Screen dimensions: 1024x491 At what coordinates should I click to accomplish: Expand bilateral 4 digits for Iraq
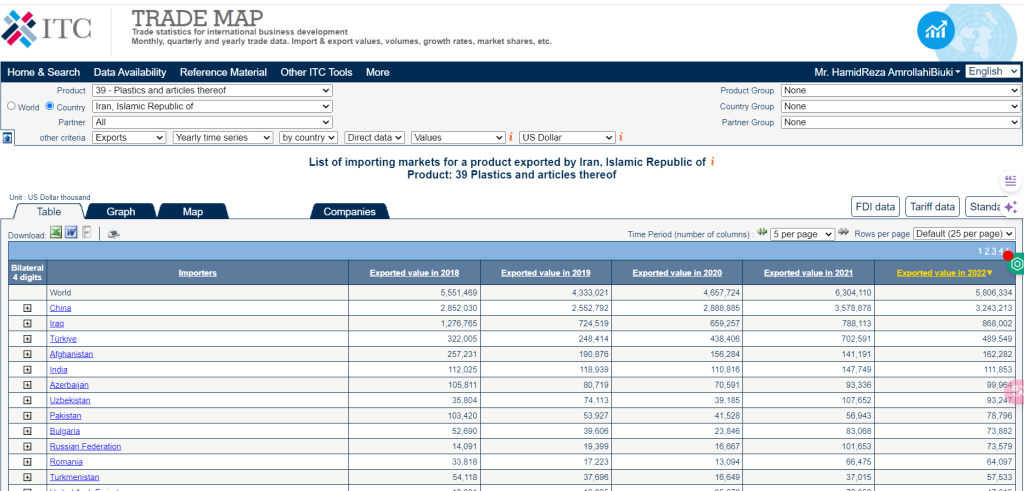point(27,323)
